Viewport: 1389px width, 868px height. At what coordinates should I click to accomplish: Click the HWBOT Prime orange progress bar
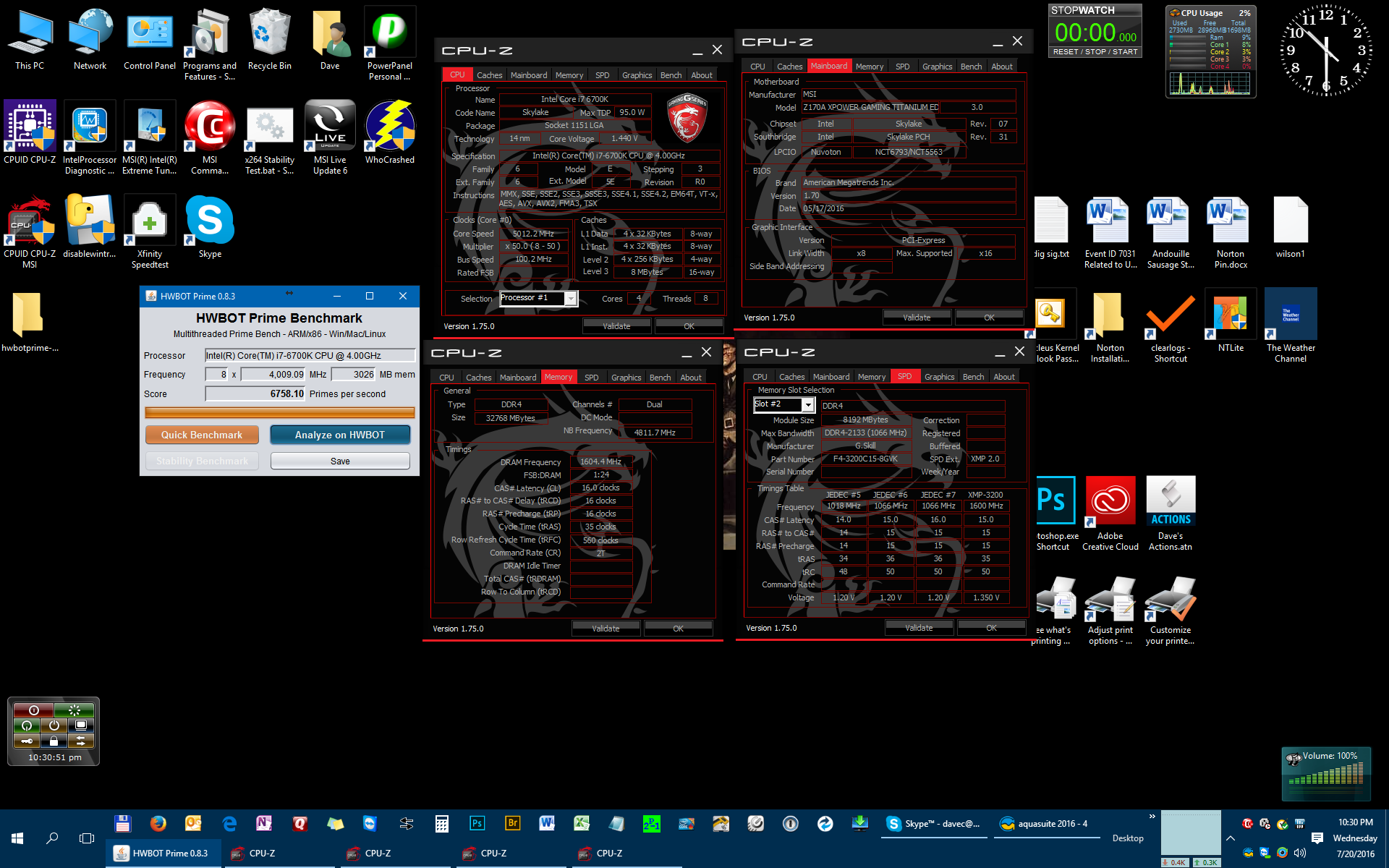(280, 412)
